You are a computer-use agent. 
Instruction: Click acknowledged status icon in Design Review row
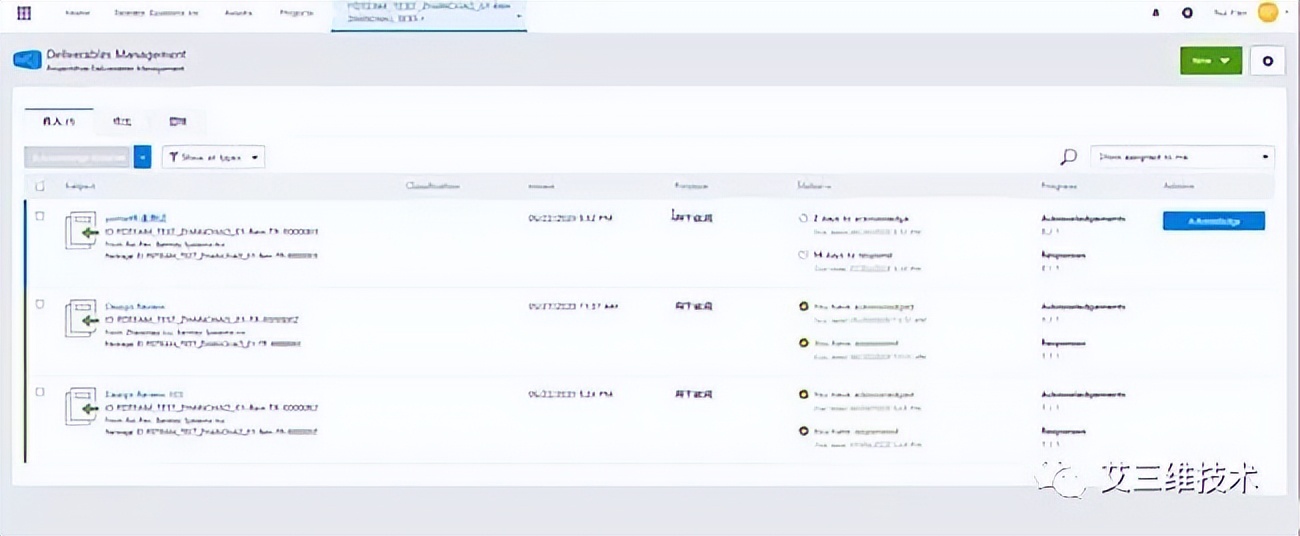(x=803, y=306)
